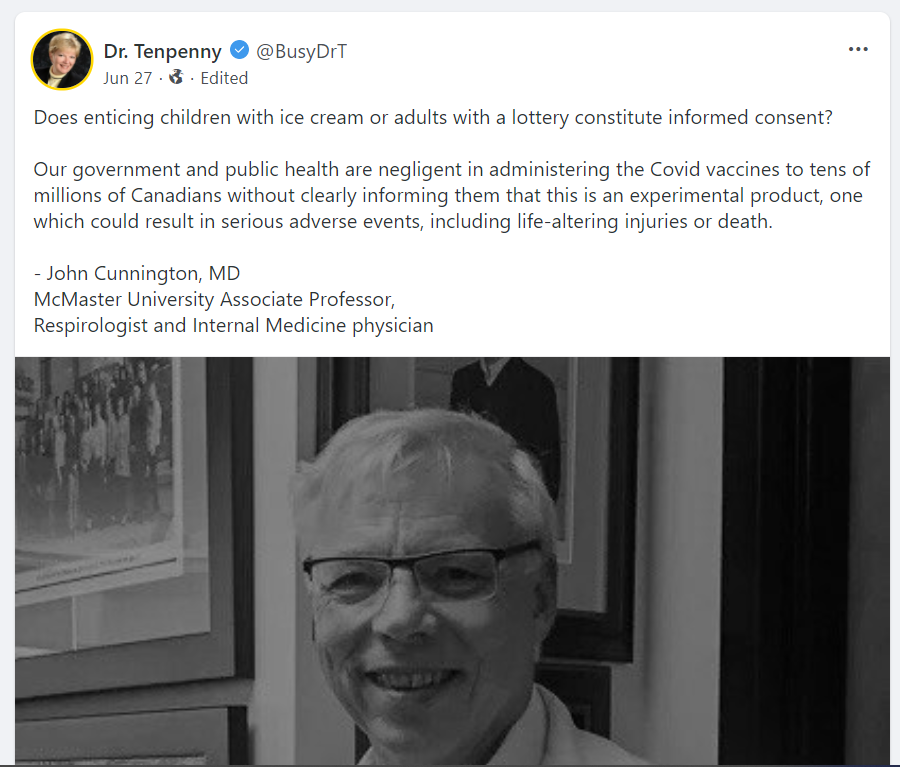Click the paragraph about Covid vaccines
Image resolution: width=900 pixels, height=767 pixels.
point(452,195)
